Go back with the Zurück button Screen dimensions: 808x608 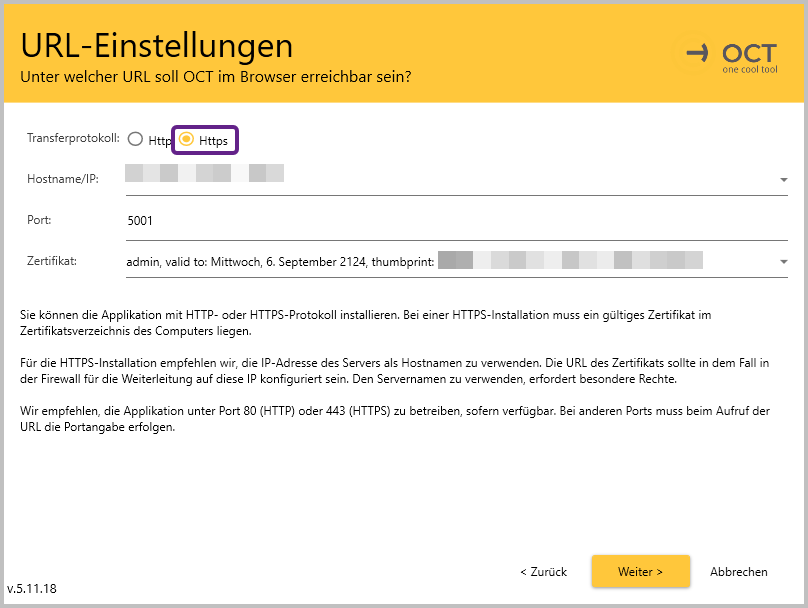543,572
